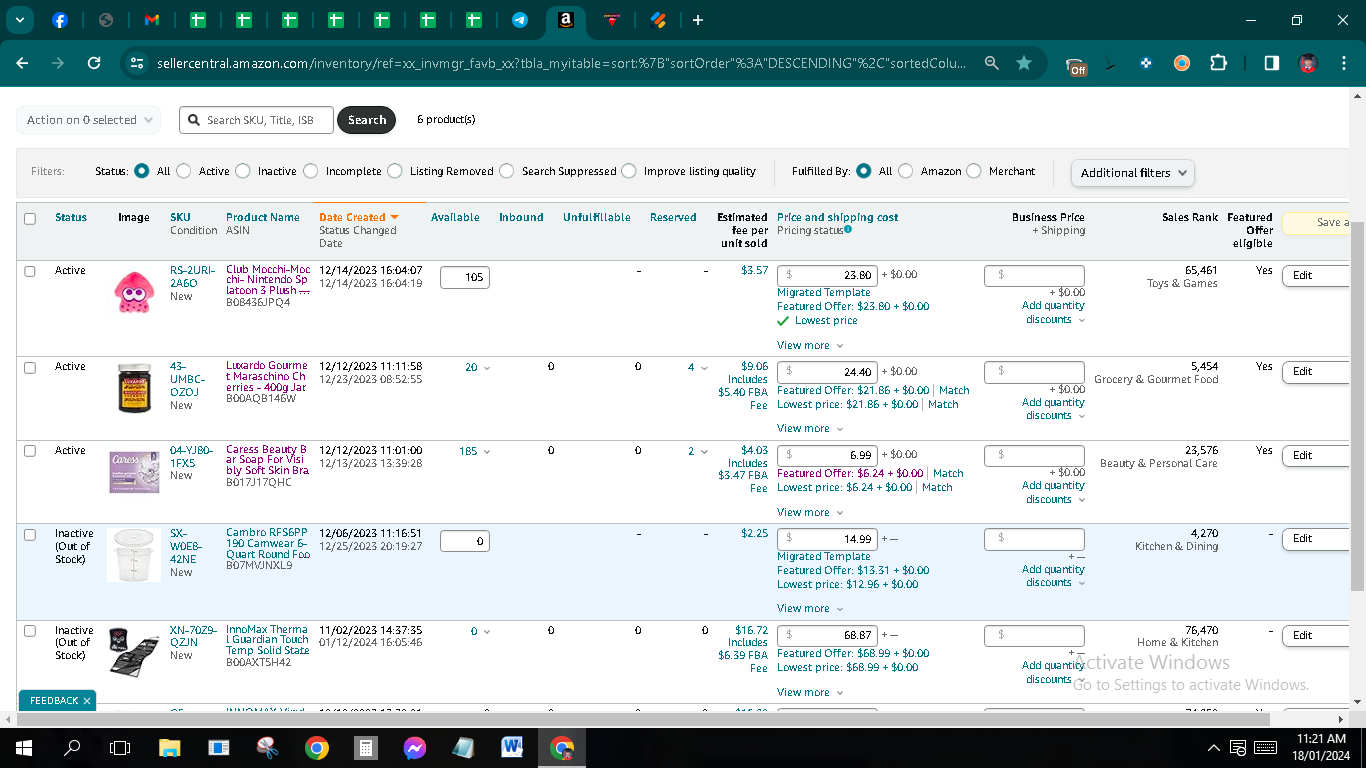This screenshot has width=1366, height=768.
Task: Select the Search Suppressed filter
Action: tap(507, 171)
